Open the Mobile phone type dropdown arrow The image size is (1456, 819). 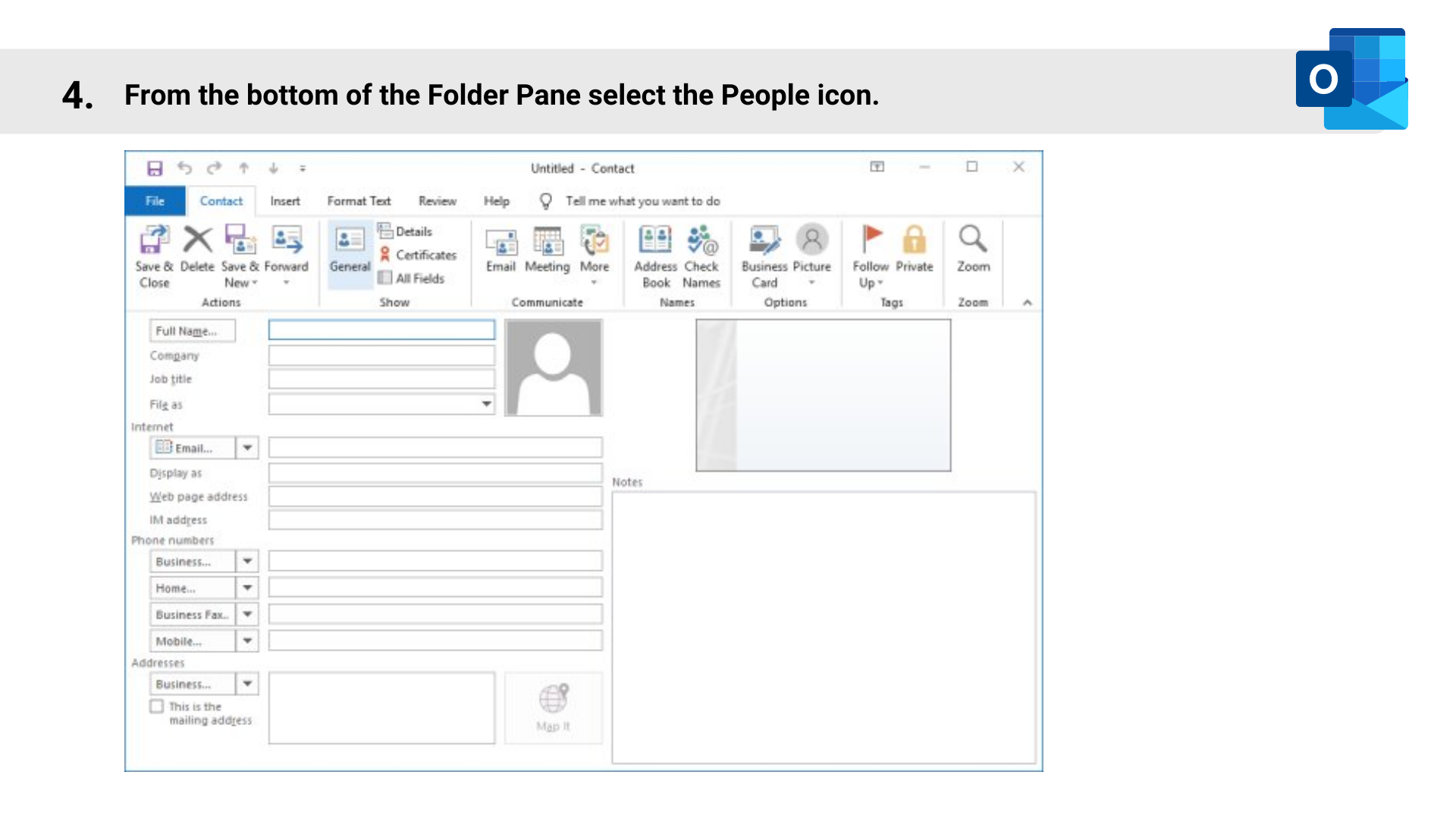pos(247,642)
